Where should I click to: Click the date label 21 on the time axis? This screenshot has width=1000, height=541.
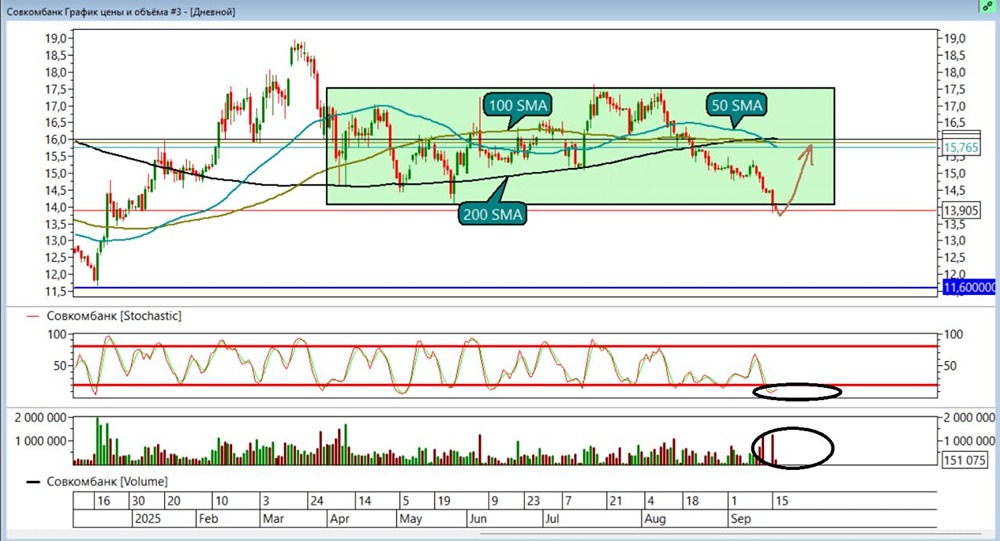pos(615,501)
